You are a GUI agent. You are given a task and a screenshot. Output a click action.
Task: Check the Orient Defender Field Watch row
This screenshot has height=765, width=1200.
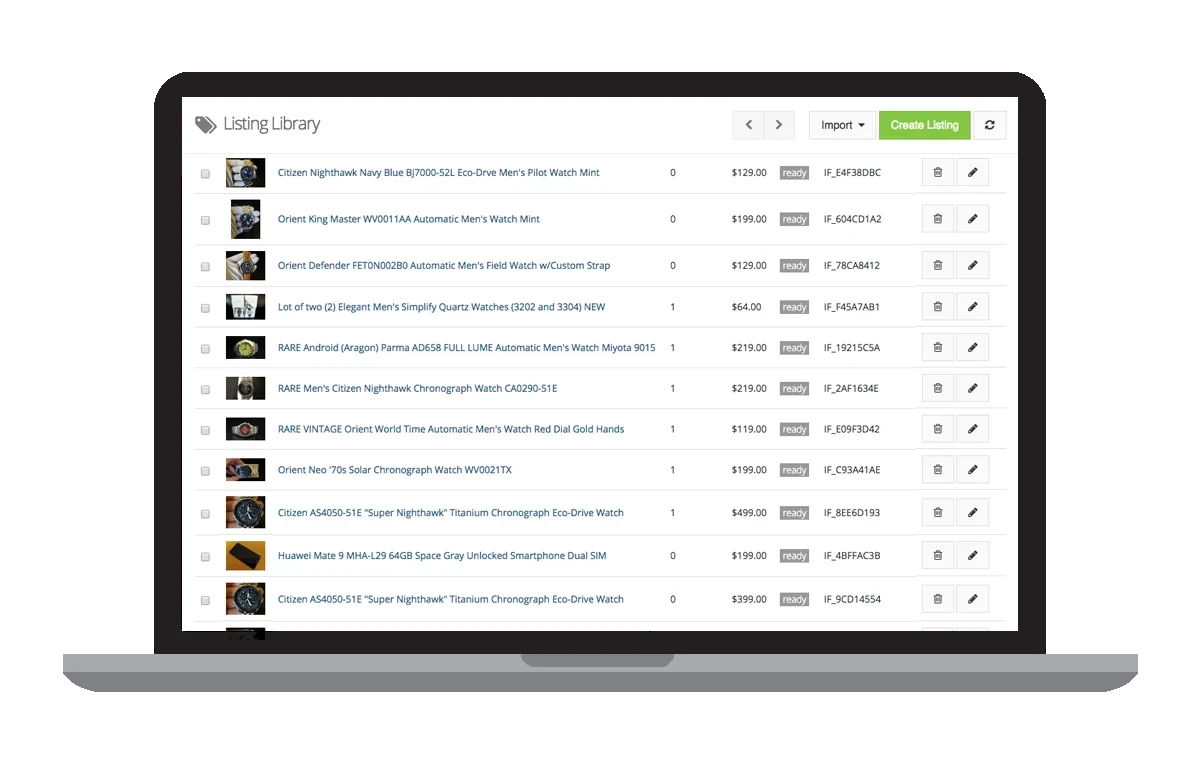click(205, 267)
